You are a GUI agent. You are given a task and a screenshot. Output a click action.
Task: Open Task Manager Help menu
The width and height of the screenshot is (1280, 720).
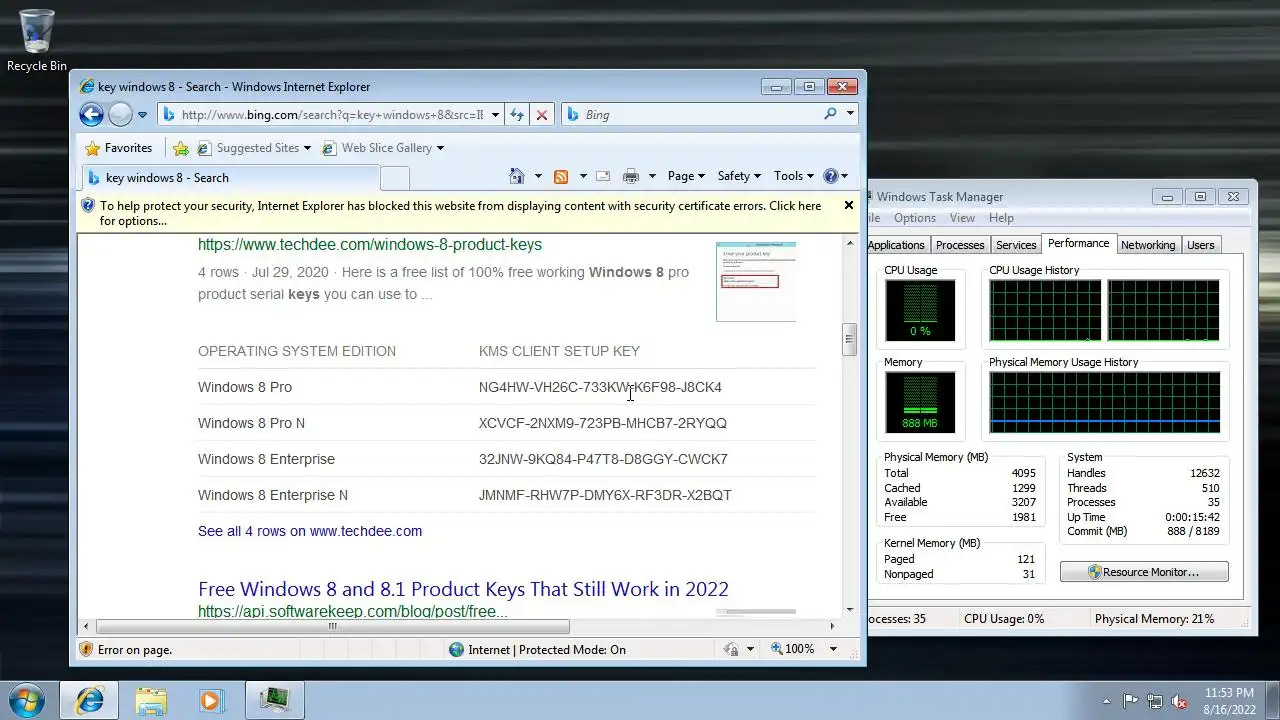pos(1001,218)
